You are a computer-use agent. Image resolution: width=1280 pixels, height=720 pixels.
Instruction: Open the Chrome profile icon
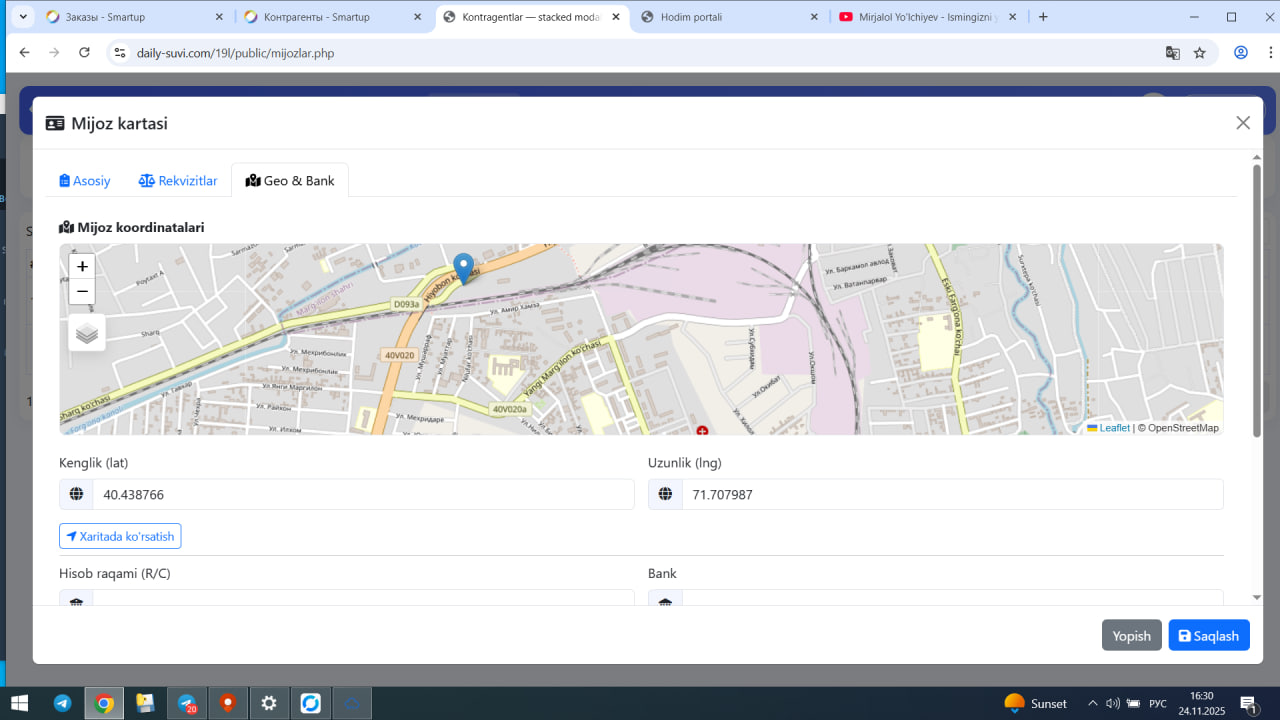[1241, 53]
